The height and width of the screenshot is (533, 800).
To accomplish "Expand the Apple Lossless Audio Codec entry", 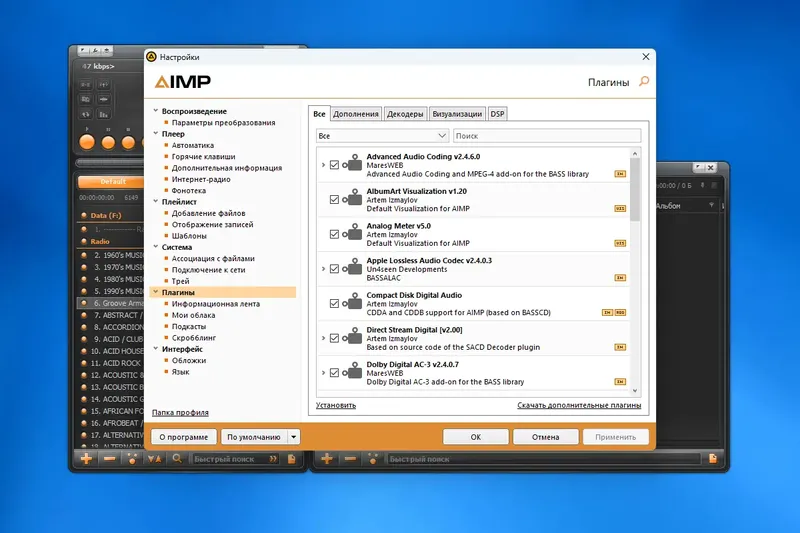I will click(x=323, y=269).
